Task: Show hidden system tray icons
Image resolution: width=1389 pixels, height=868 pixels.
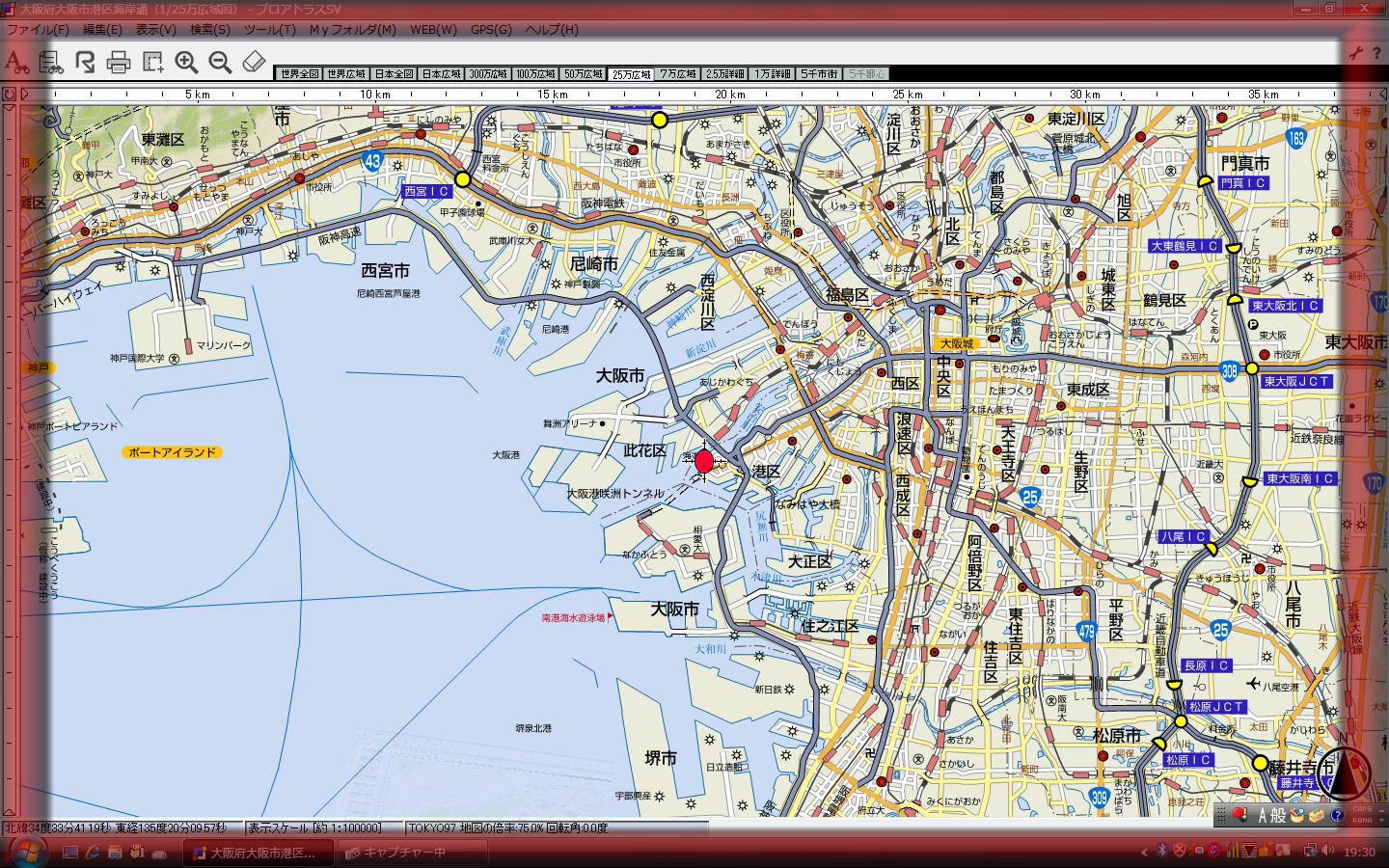Action: (1145, 852)
